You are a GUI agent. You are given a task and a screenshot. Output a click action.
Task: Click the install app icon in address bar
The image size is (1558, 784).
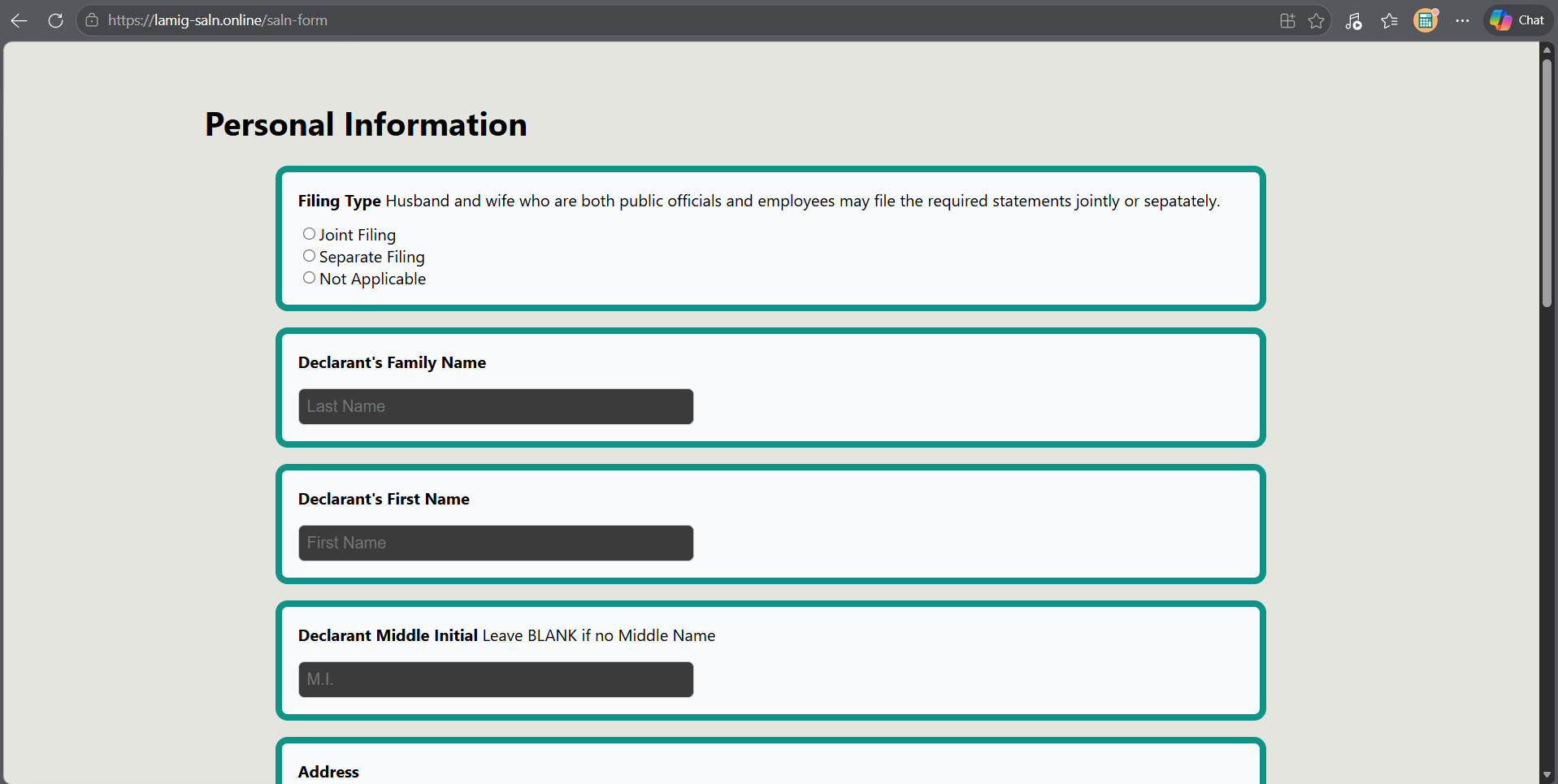click(x=1287, y=21)
